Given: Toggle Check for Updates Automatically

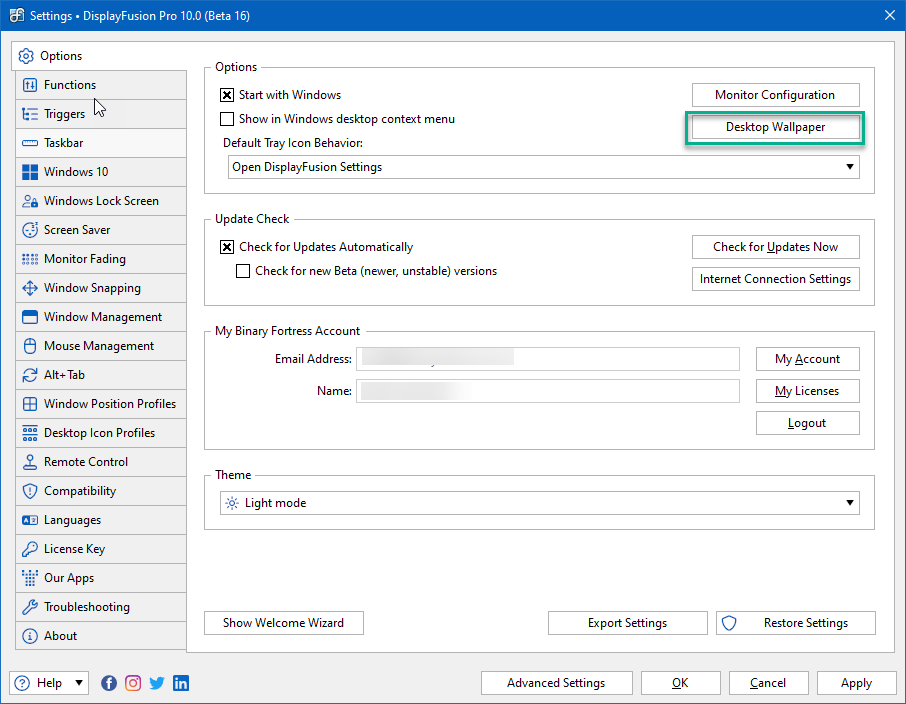Looking at the screenshot, I should click(227, 247).
